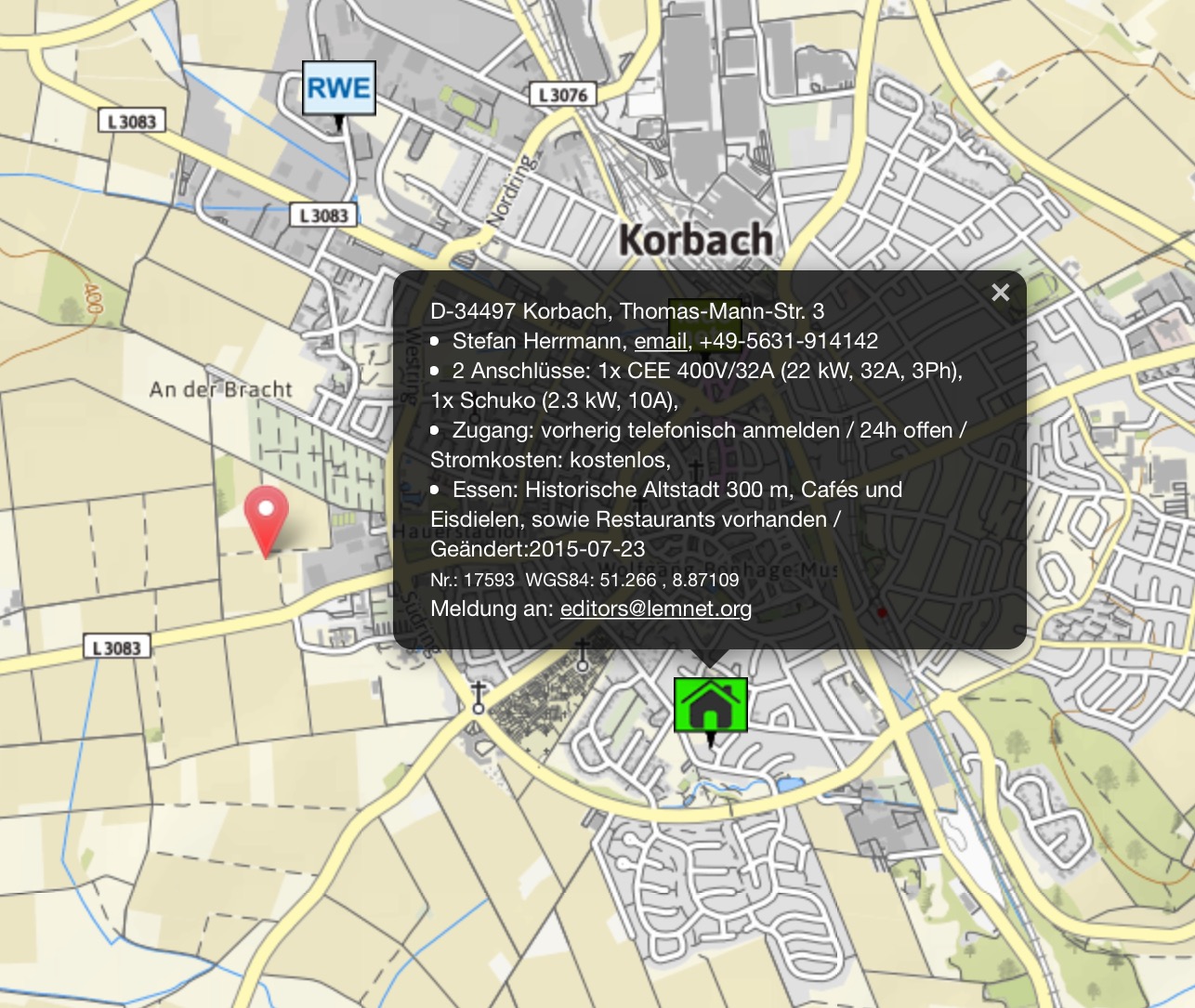
Task: Click the 400 elevation contour label
Action: (x=92, y=298)
